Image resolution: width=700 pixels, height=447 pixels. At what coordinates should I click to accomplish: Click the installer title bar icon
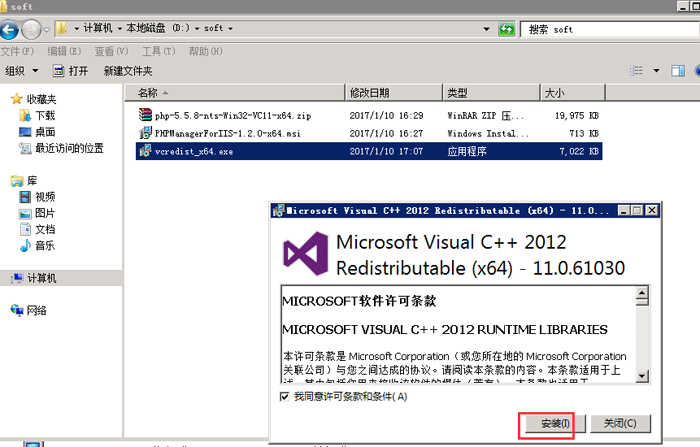coord(279,210)
